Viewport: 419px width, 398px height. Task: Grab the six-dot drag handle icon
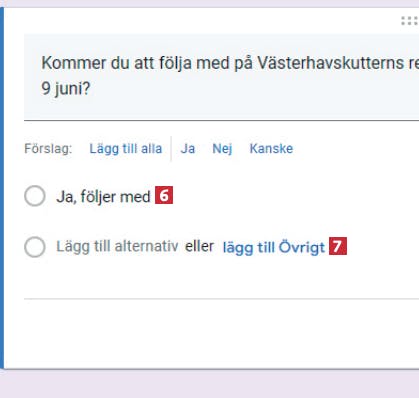coord(410,21)
